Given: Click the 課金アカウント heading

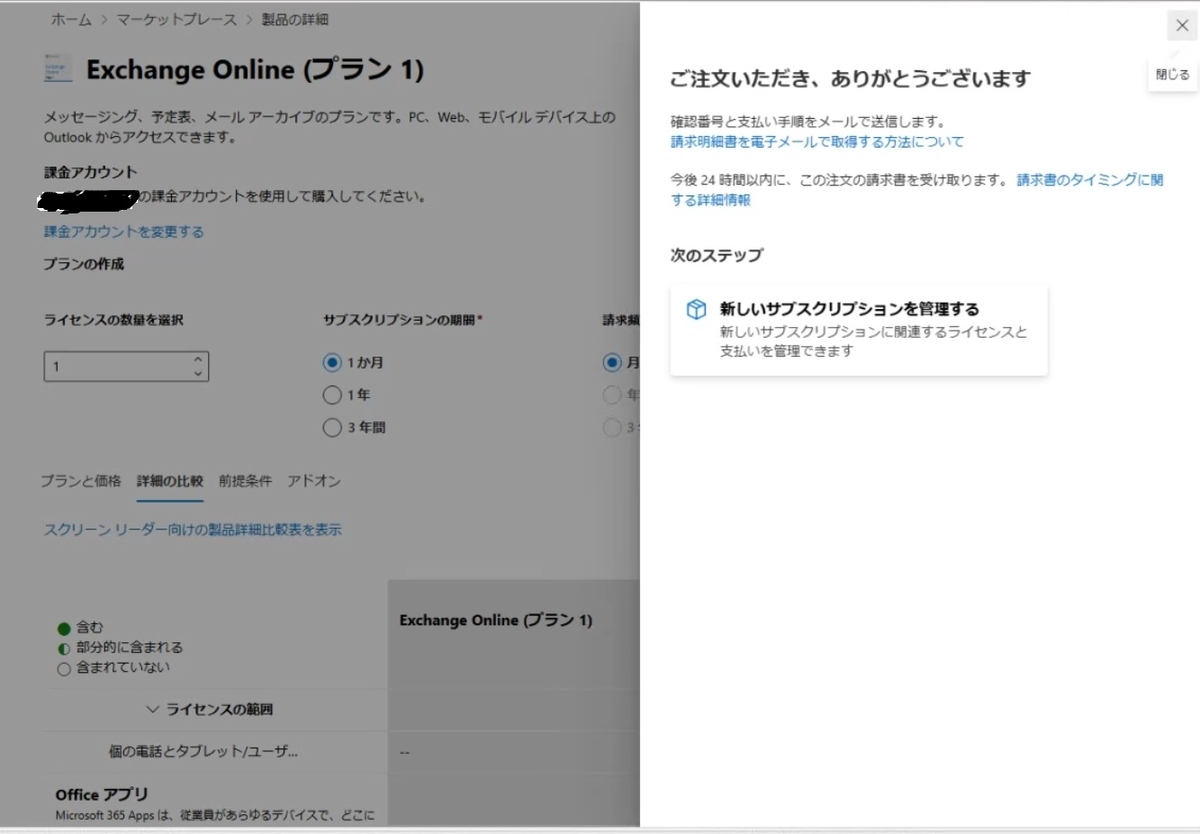Looking at the screenshot, I should click(91, 172).
